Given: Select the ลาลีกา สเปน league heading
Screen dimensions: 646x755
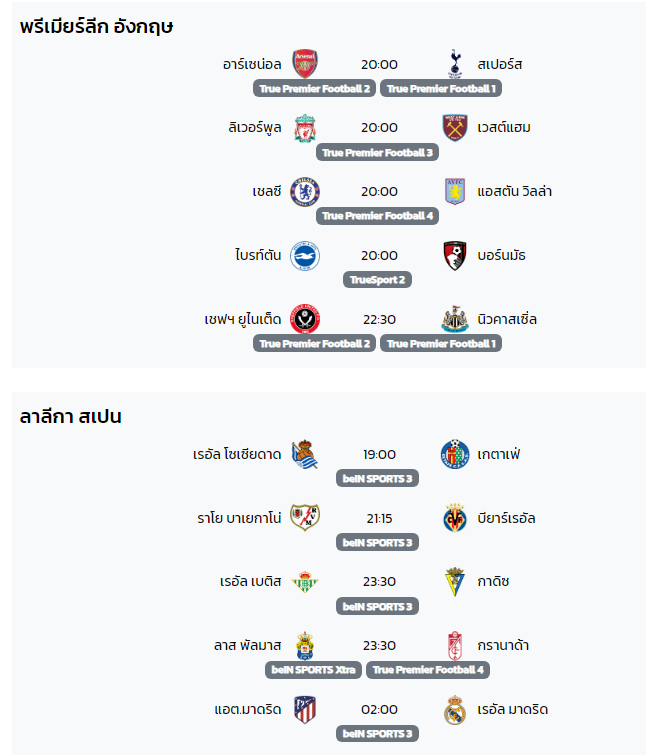Looking at the screenshot, I should 71,417.
